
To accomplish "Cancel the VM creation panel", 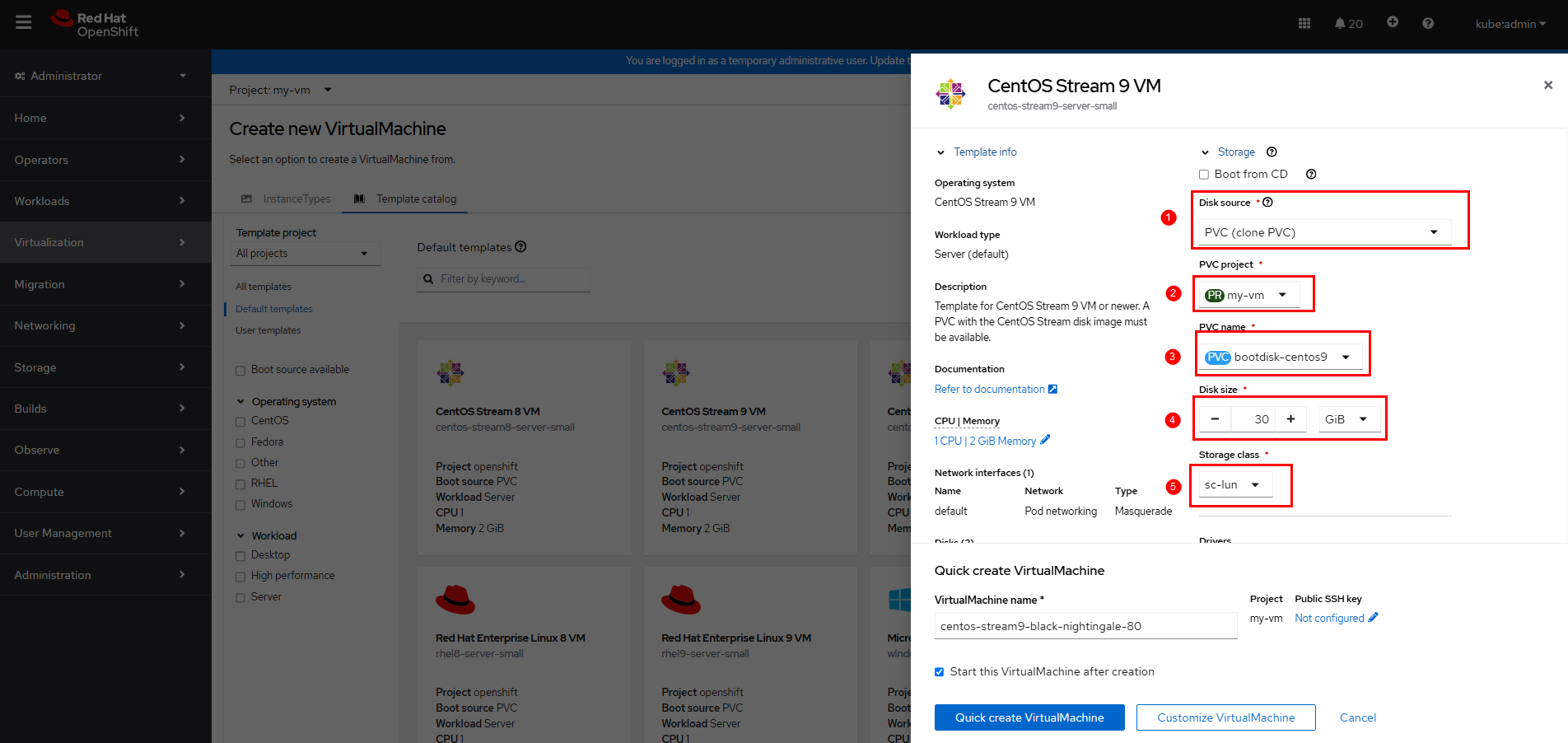I will point(1357,717).
